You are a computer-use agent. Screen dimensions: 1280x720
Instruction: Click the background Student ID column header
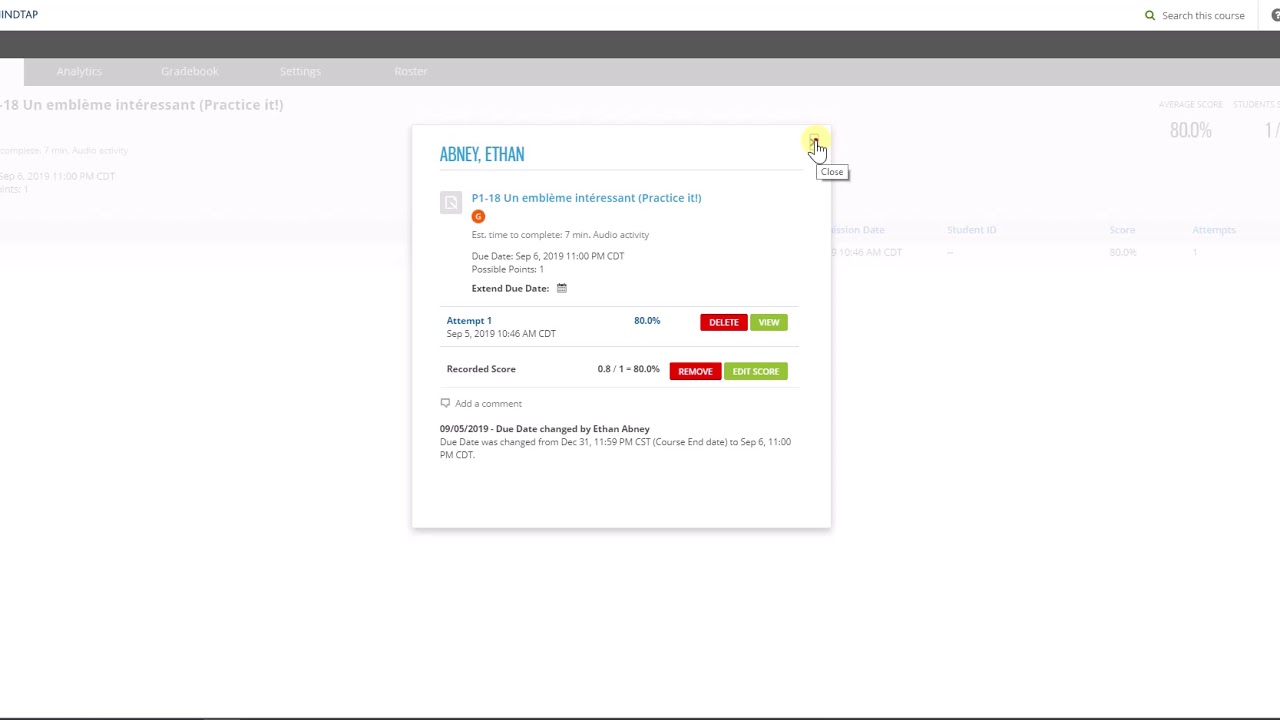pyautogui.click(x=971, y=230)
